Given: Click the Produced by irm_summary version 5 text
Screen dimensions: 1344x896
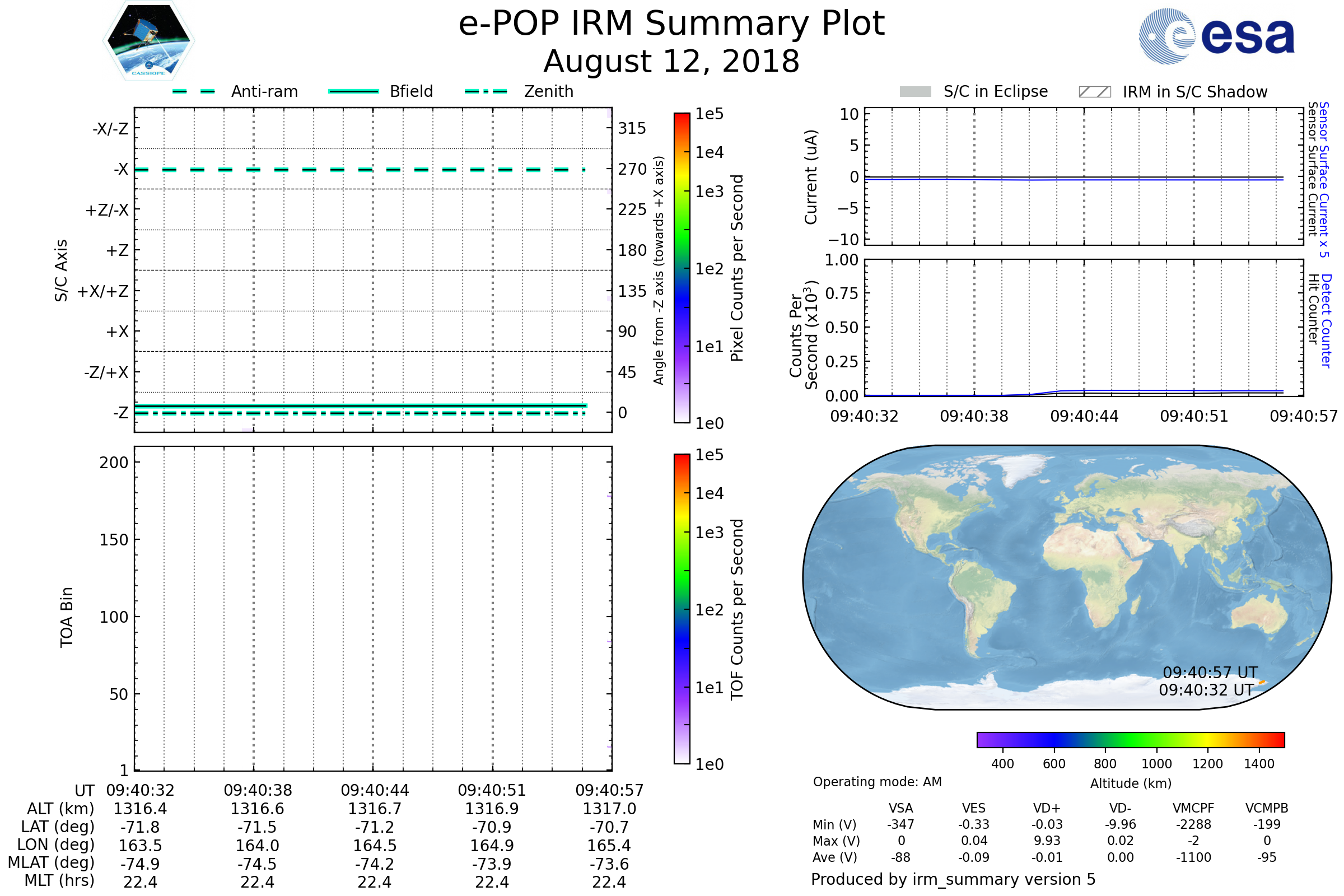Looking at the screenshot, I should click(953, 879).
